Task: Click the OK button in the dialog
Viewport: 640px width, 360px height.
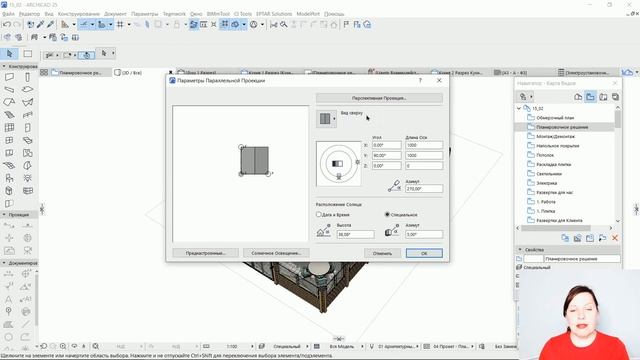Action: [424, 253]
